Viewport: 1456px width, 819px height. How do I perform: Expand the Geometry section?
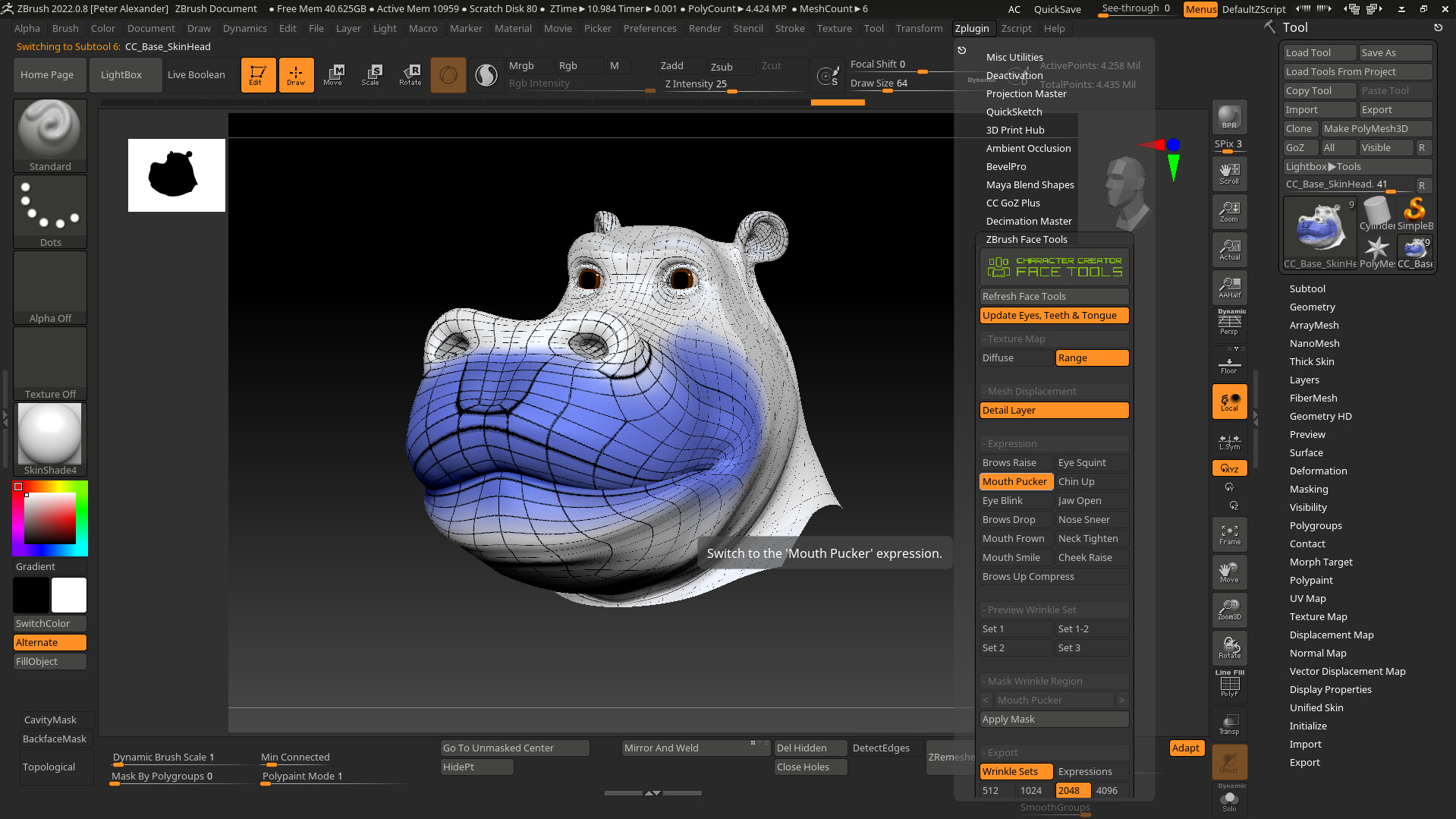click(x=1312, y=307)
